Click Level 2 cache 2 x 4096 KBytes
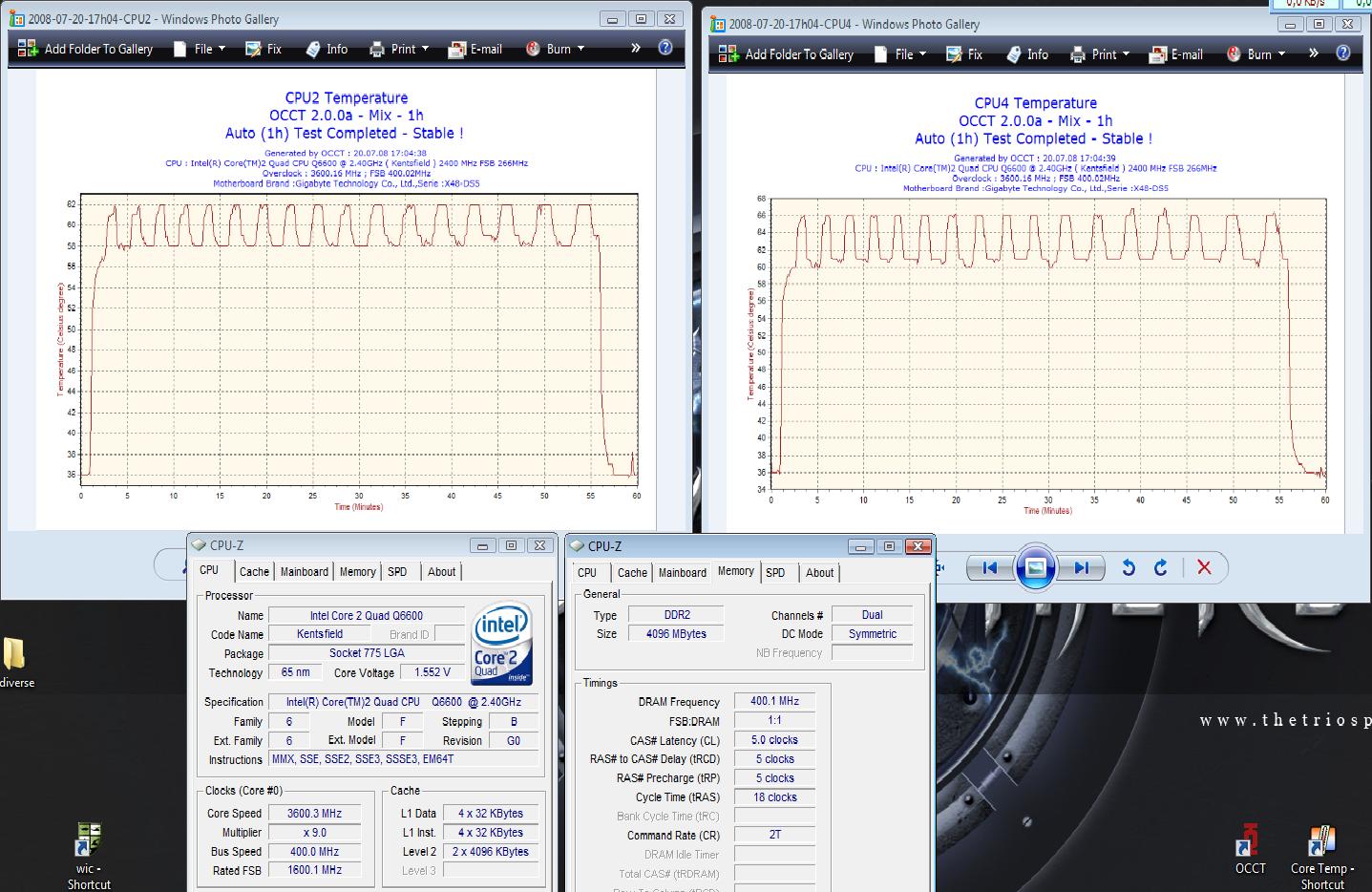This screenshot has height=892, width=1372. coord(490,852)
